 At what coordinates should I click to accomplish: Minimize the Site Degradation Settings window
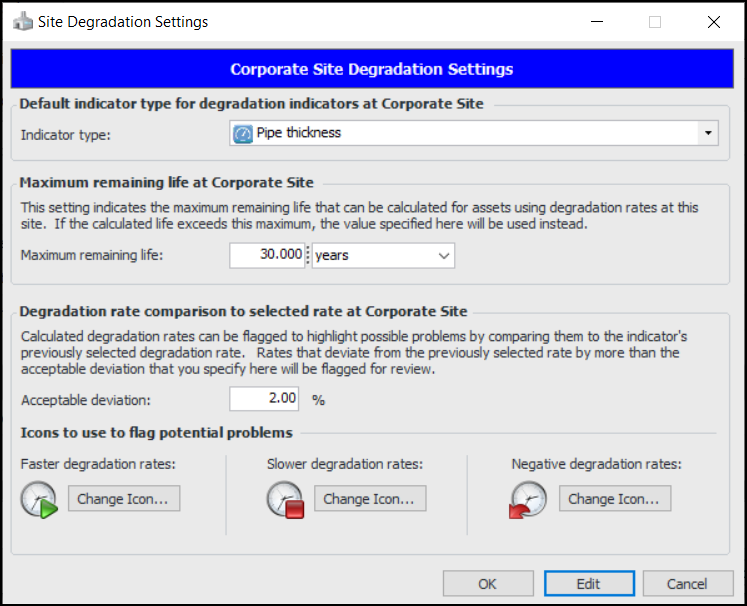click(x=596, y=22)
